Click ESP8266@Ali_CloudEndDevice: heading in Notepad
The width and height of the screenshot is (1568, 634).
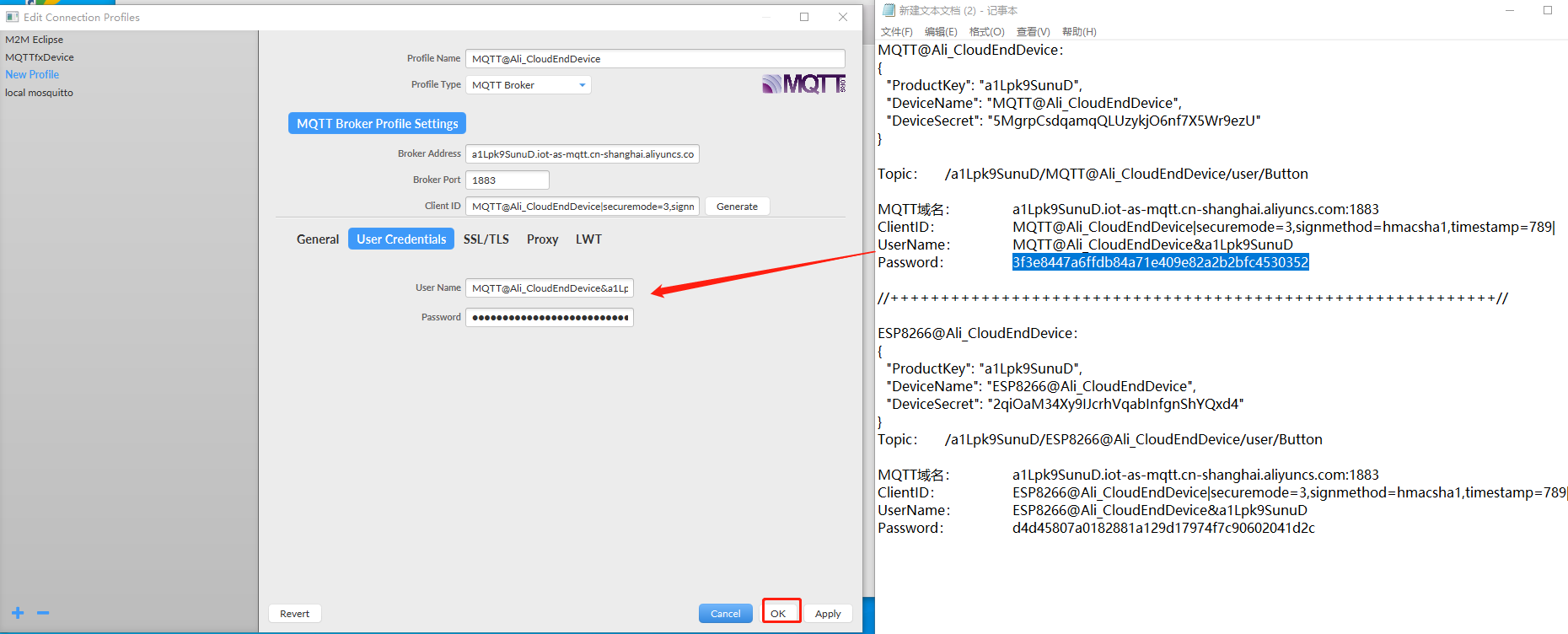pyautogui.click(x=978, y=333)
